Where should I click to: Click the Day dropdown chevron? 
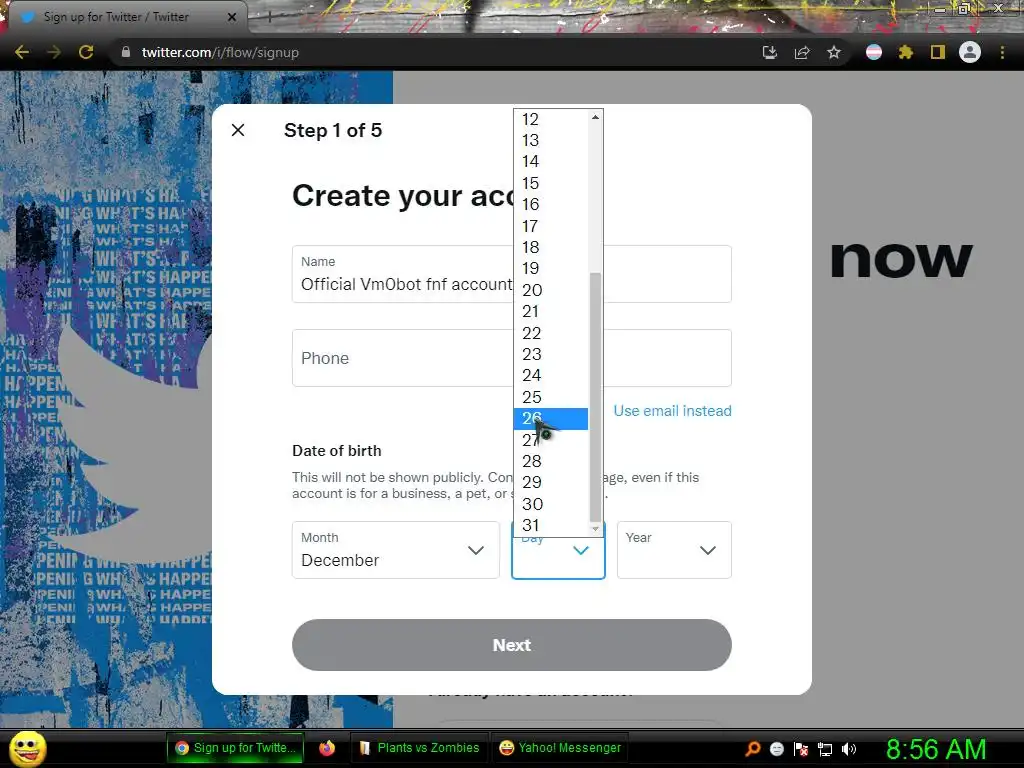click(581, 551)
